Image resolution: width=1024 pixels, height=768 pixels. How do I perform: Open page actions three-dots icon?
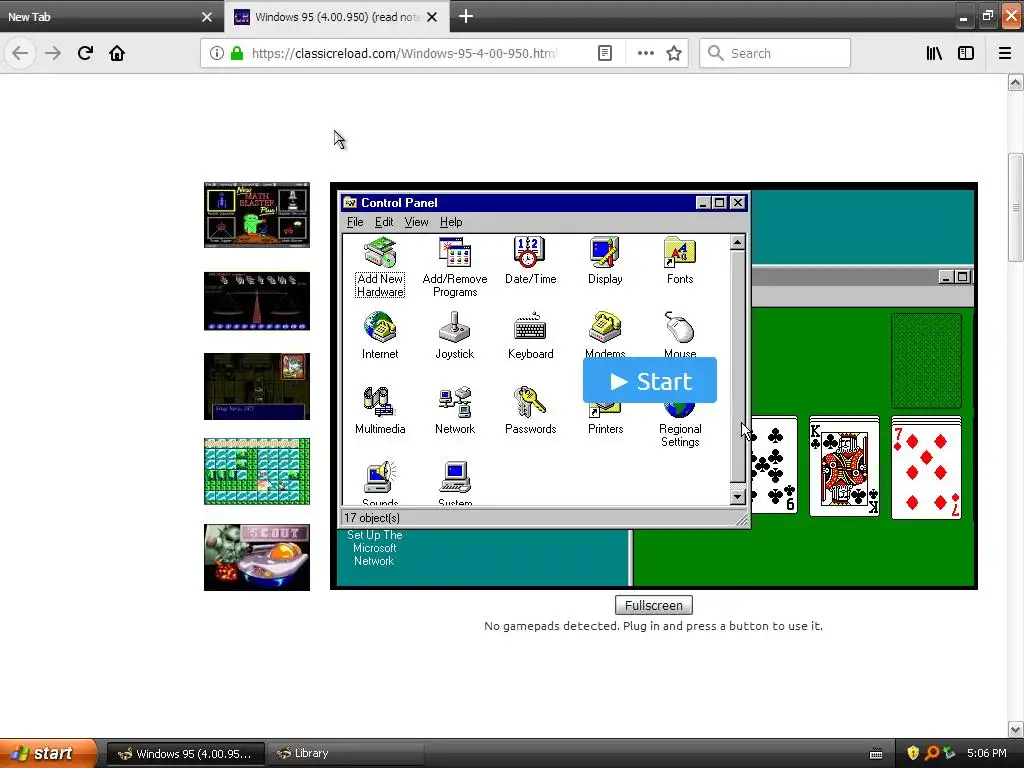pyautogui.click(x=645, y=53)
